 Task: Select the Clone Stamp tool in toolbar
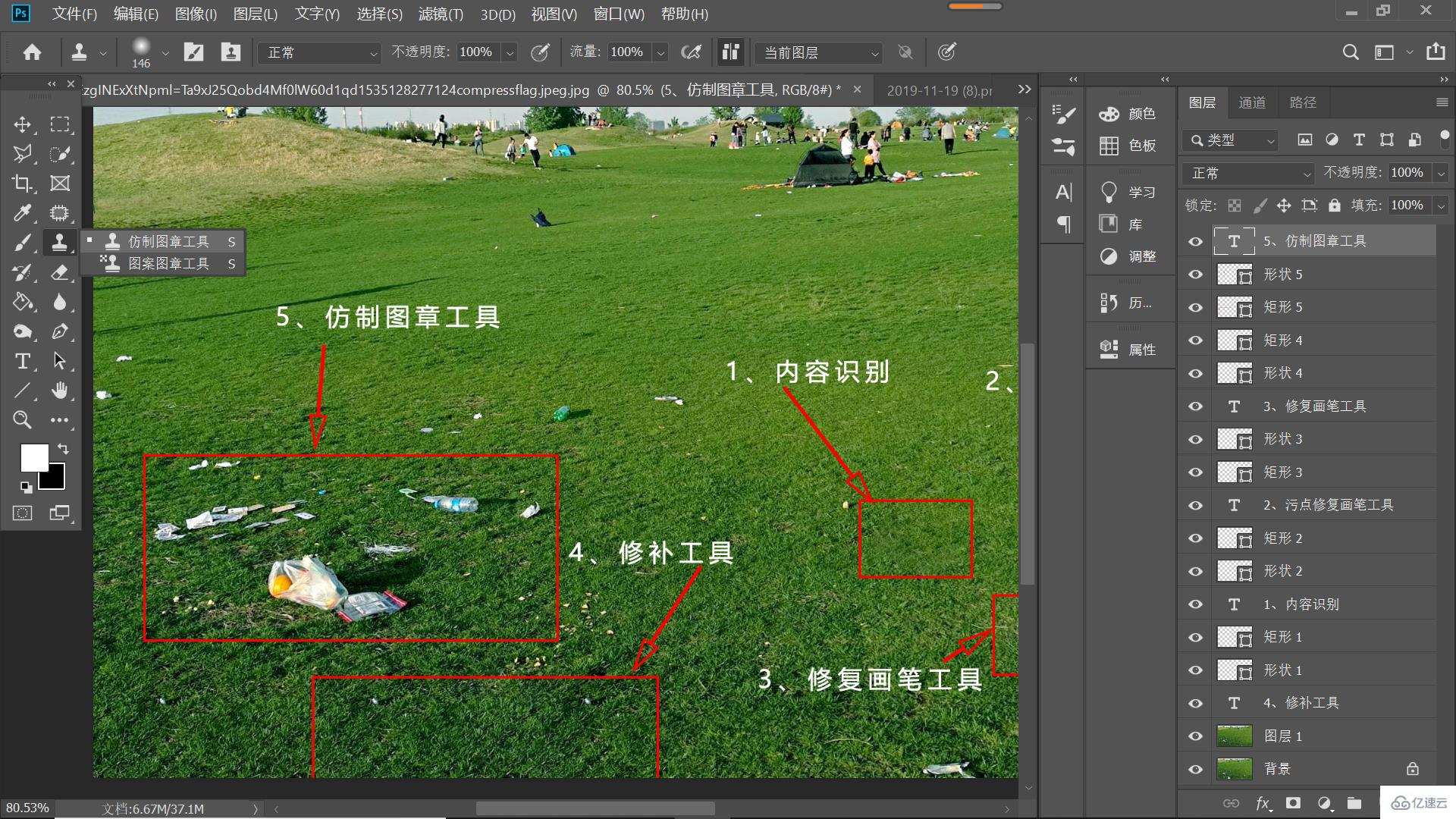point(60,243)
